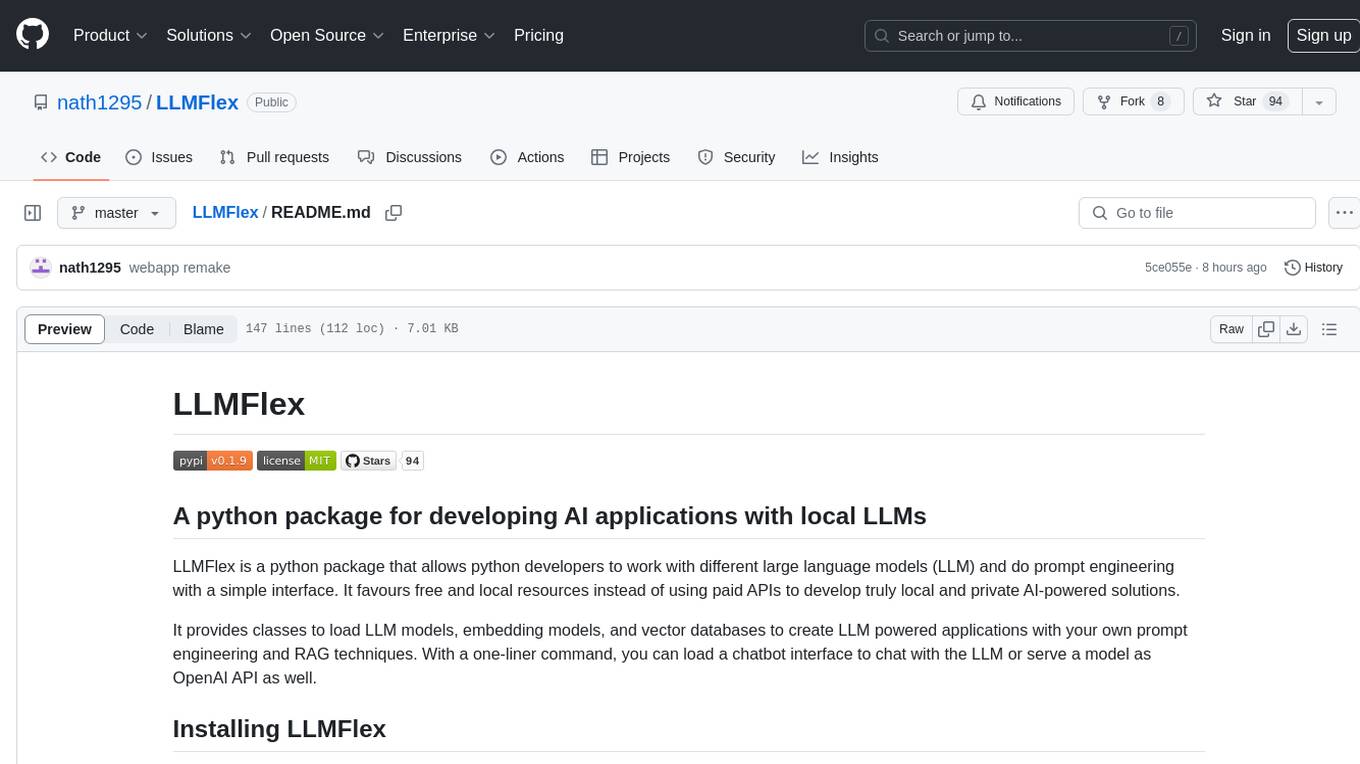Click the fork count 8
1360x764 pixels.
tap(1160, 102)
